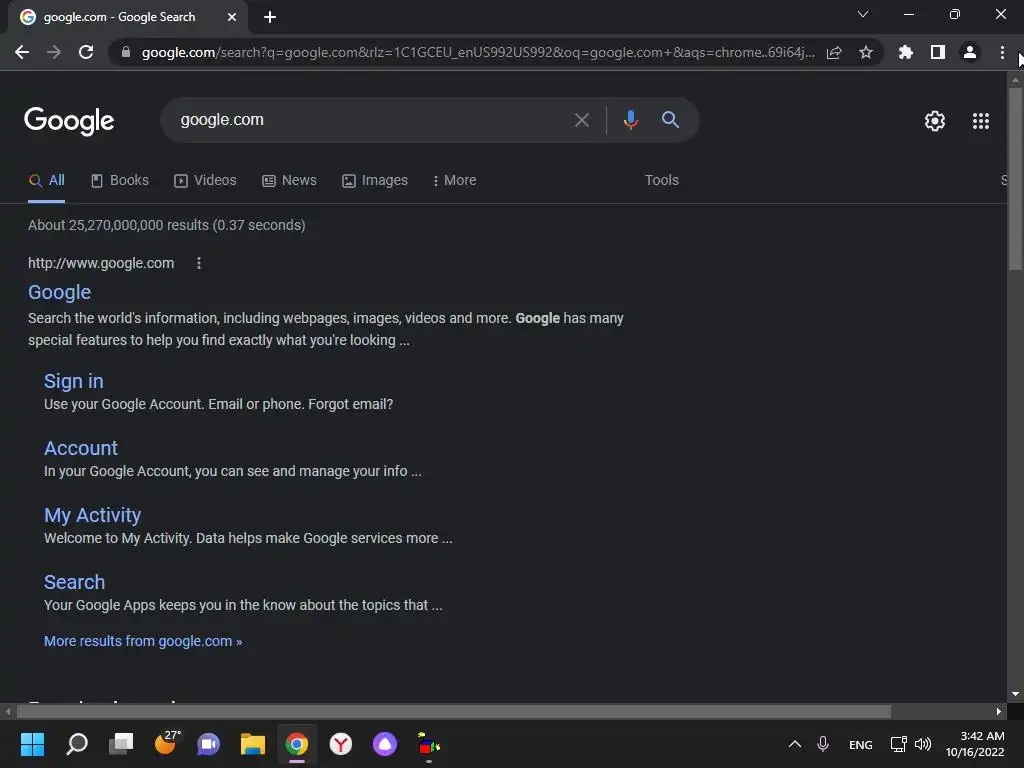Open the Chrome profile avatar

pos(970,52)
